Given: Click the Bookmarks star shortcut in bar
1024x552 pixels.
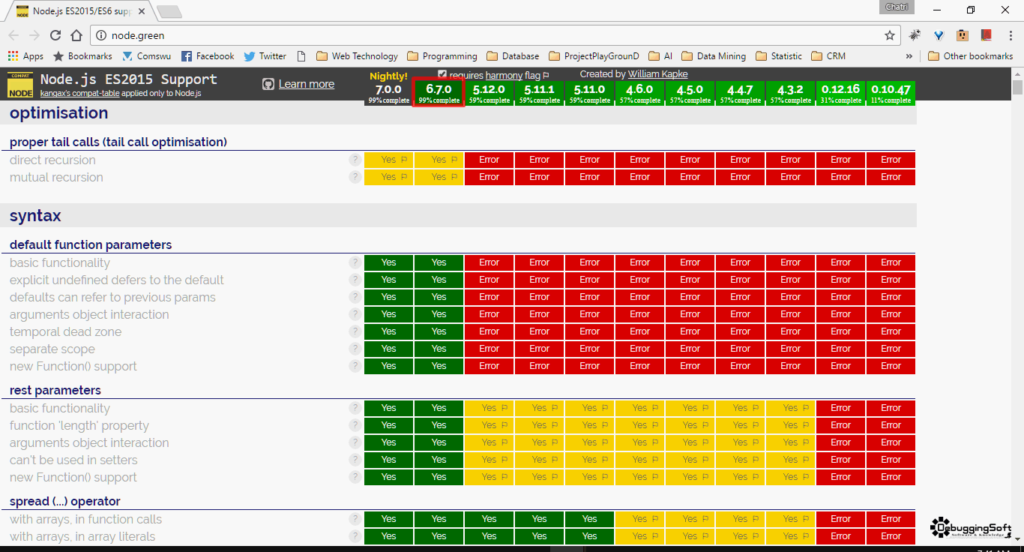Looking at the screenshot, I should tap(82, 56).
